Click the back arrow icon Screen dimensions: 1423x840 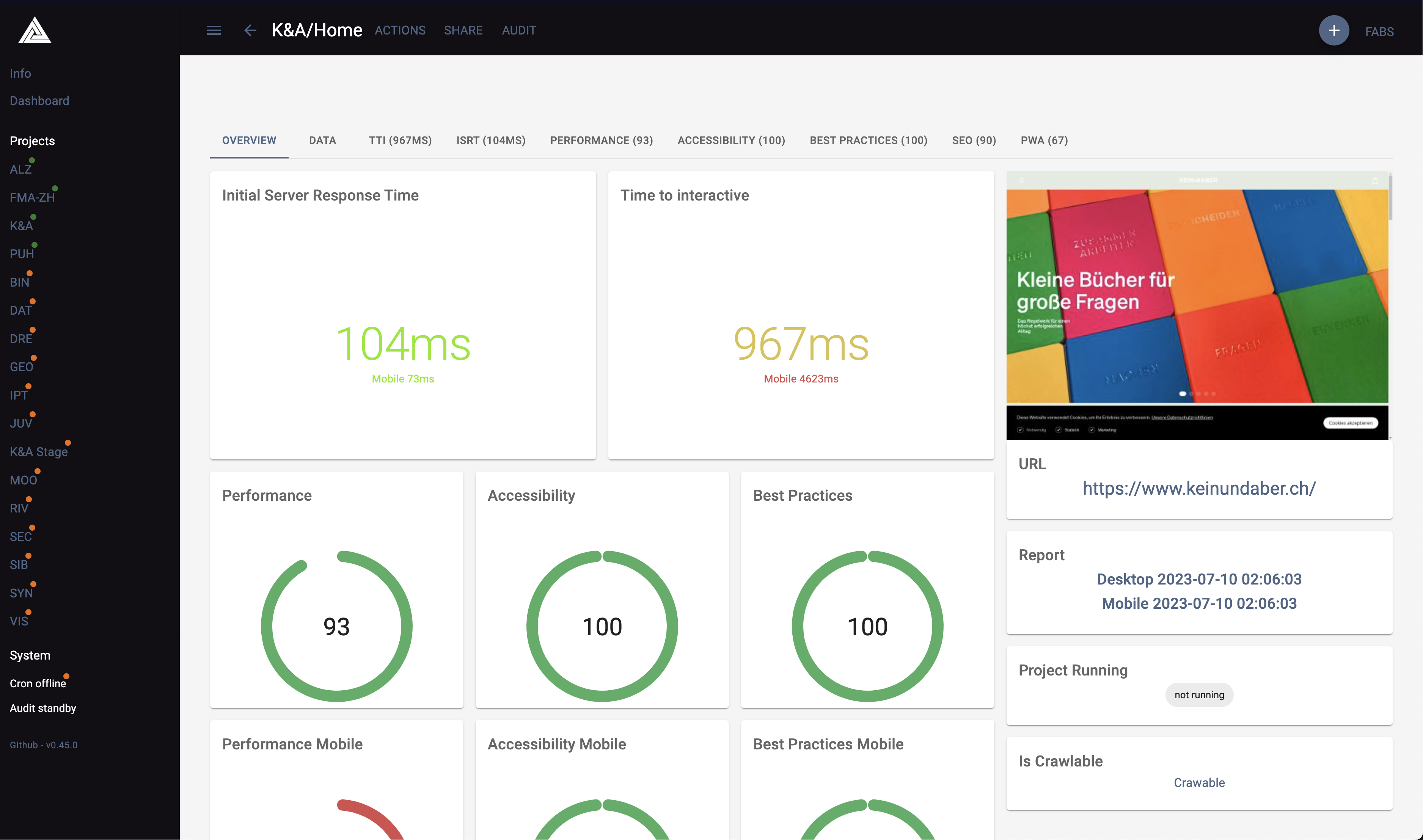(x=250, y=30)
